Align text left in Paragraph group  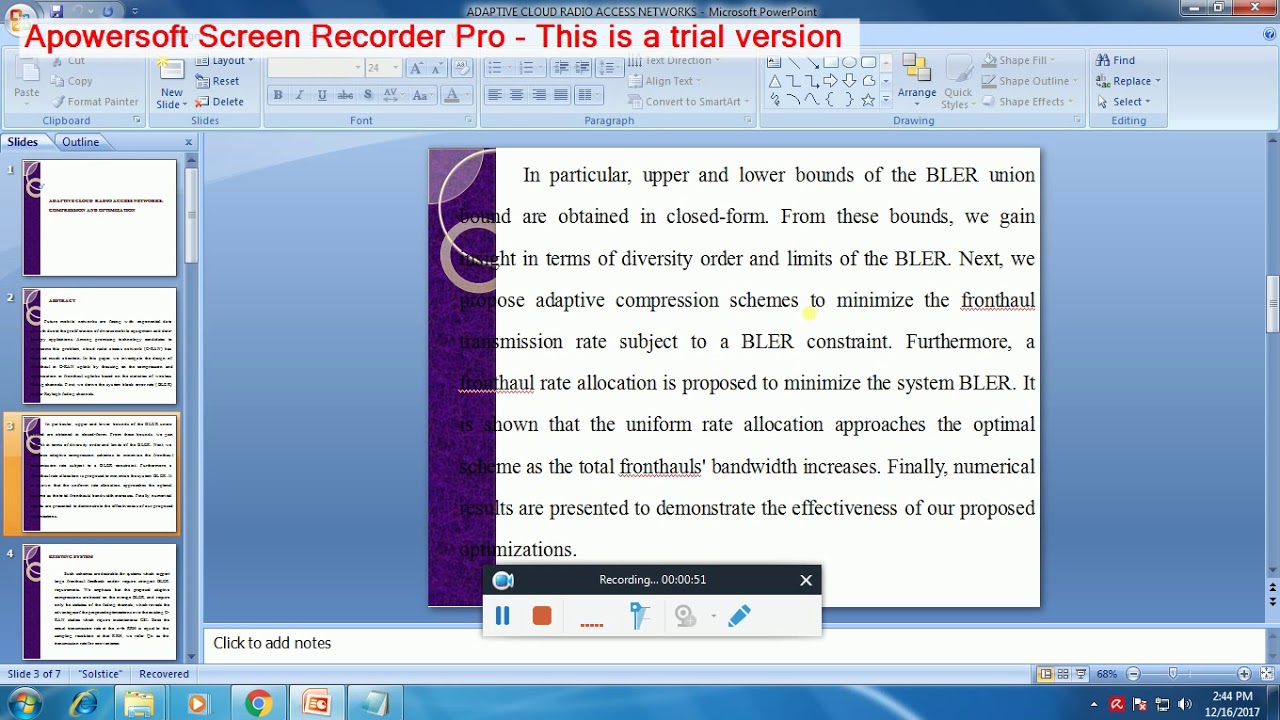495,95
